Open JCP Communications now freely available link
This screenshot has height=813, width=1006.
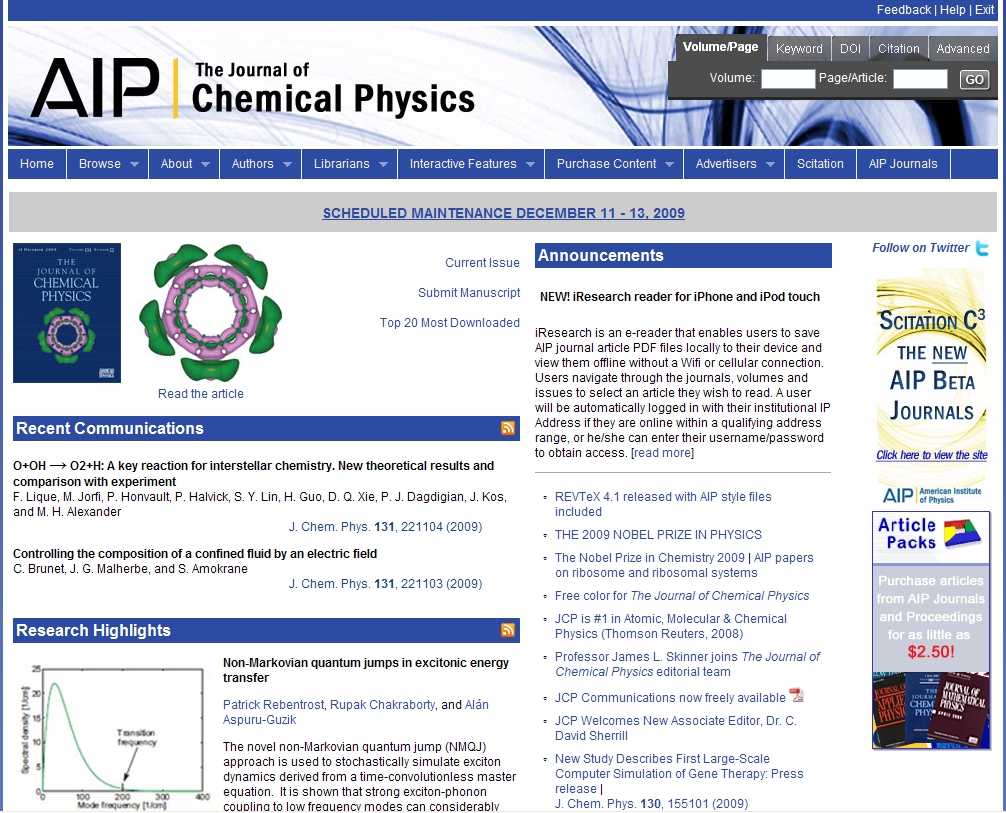click(x=670, y=697)
